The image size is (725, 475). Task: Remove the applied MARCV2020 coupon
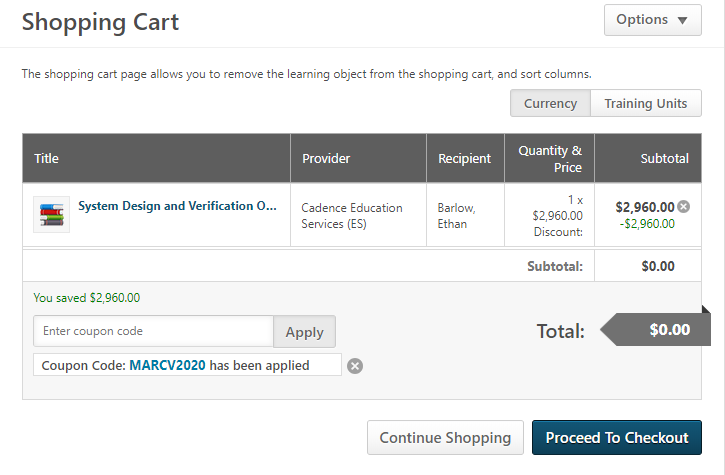coord(355,366)
